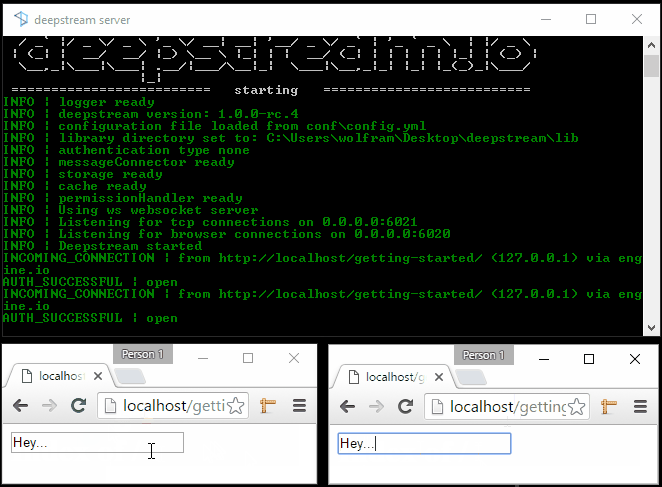Maximize the deepstream server window
The height and width of the screenshot is (487, 662).
point(591,19)
